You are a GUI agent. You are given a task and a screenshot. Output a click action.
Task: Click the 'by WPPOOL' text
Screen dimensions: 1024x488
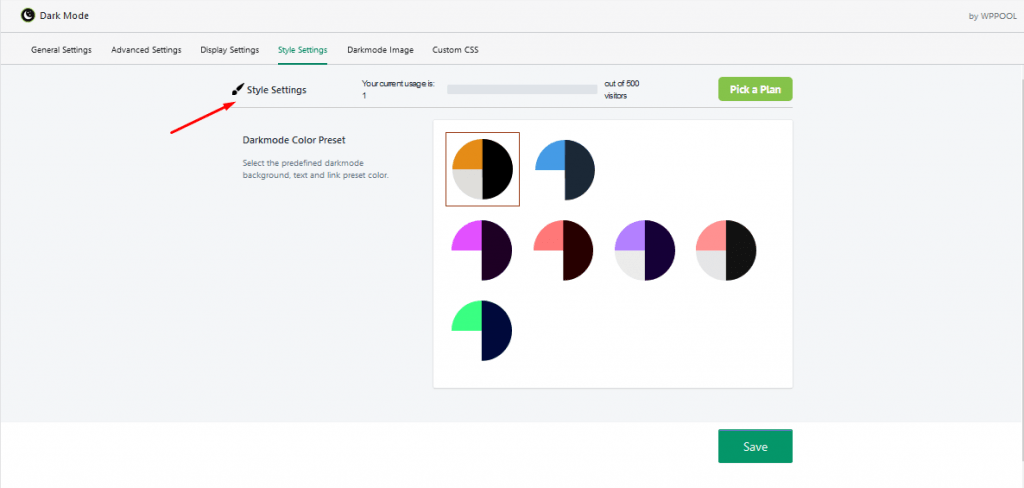coord(993,16)
